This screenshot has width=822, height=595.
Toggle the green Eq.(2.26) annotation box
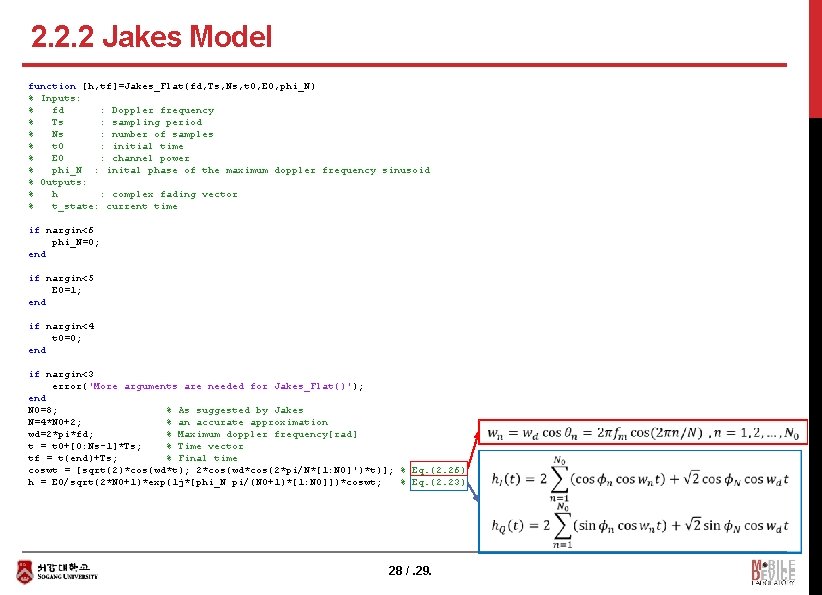pyautogui.click(x=437, y=469)
